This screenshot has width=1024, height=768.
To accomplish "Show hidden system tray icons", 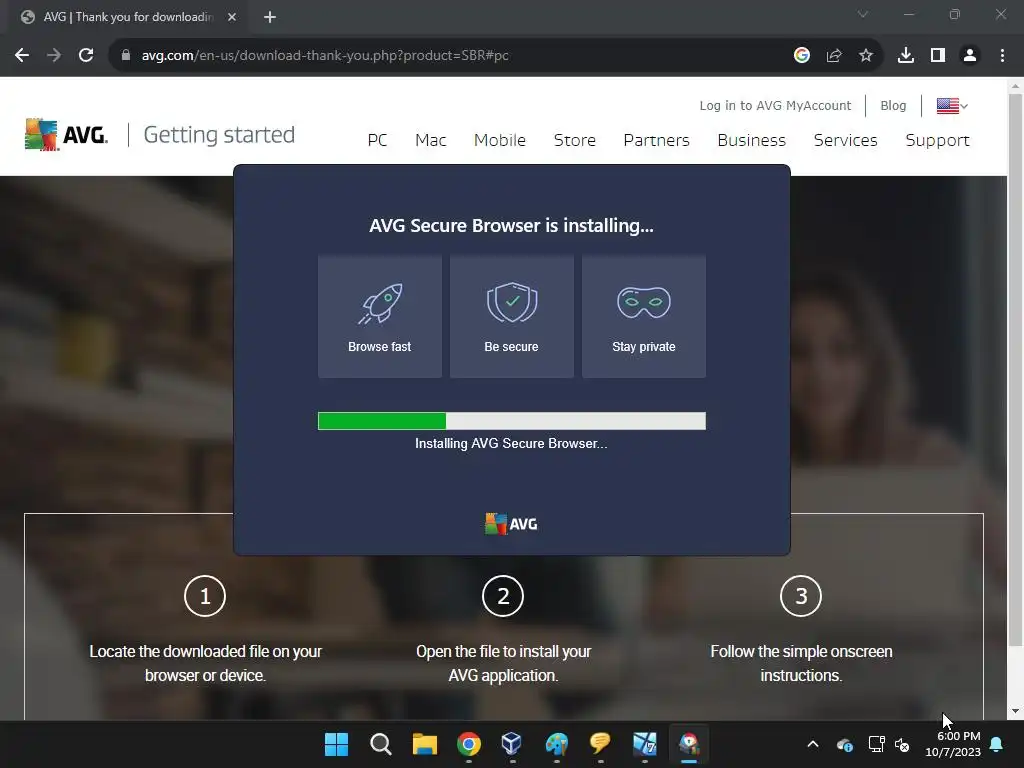I will [x=813, y=744].
